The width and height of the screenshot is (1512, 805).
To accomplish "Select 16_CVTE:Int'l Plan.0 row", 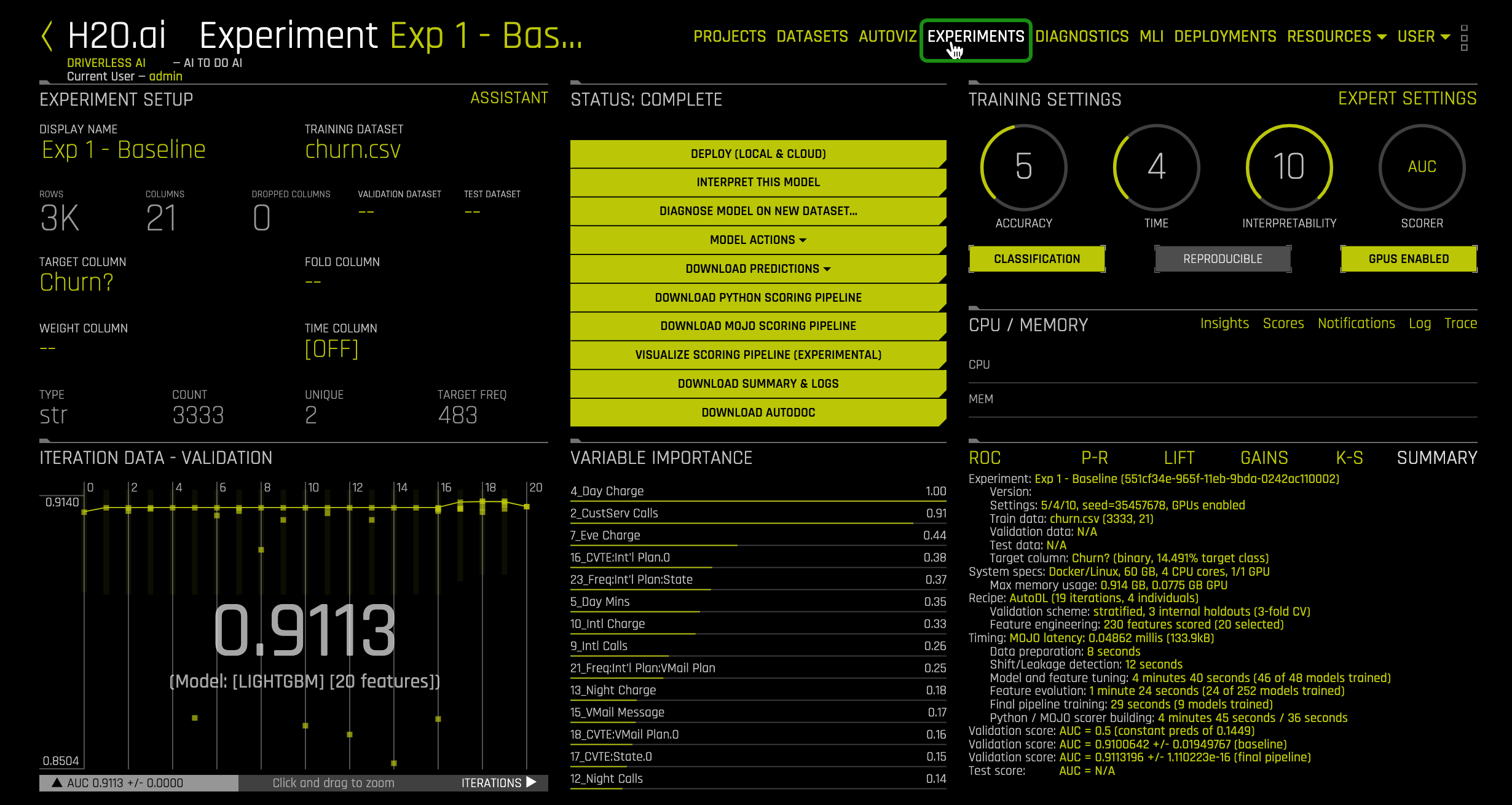I will coord(758,558).
